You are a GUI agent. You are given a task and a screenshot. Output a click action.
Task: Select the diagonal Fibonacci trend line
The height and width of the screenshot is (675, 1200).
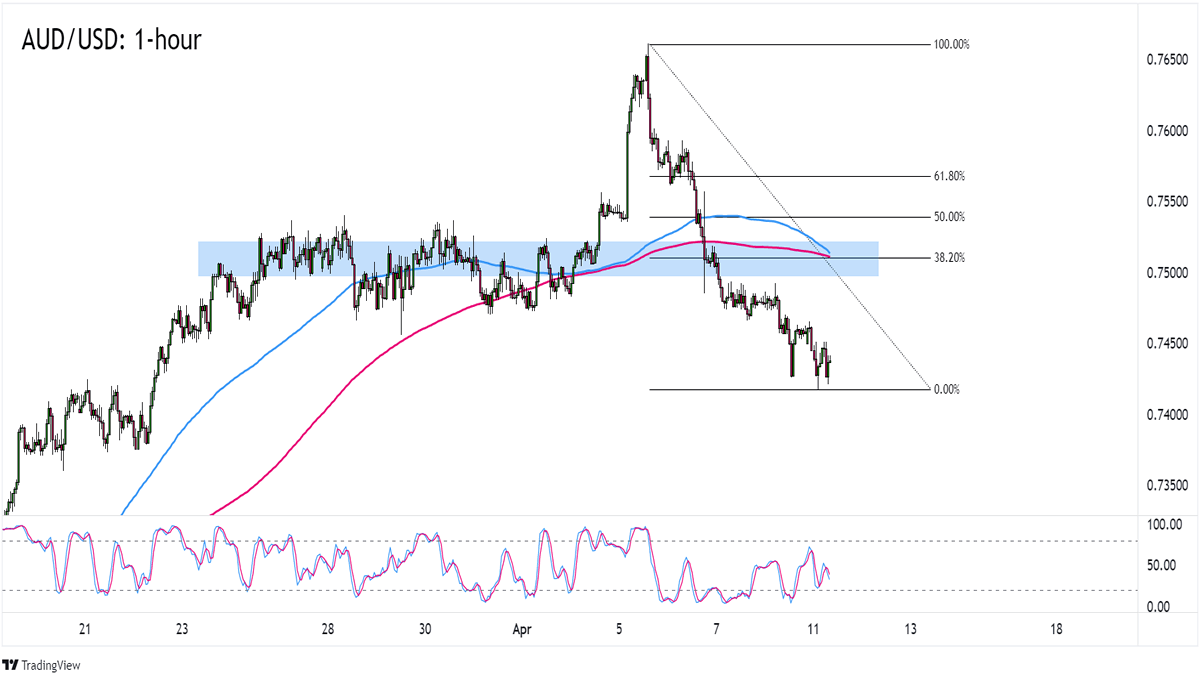click(x=790, y=217)
